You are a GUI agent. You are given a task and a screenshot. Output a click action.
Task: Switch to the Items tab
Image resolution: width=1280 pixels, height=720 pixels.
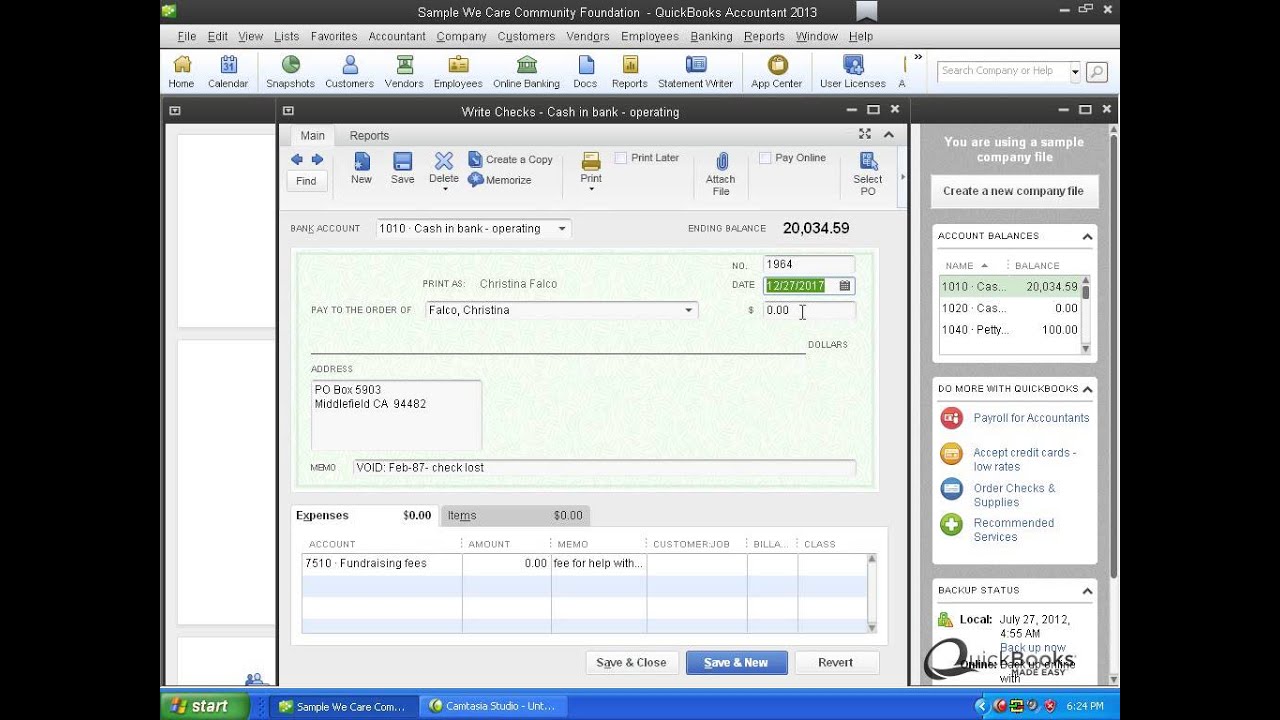coord(516,516)
